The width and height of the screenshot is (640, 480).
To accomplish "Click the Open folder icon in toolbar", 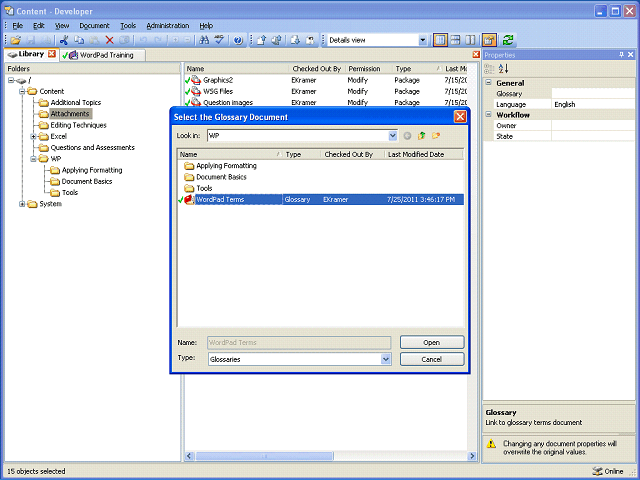I will click(16, 40).
